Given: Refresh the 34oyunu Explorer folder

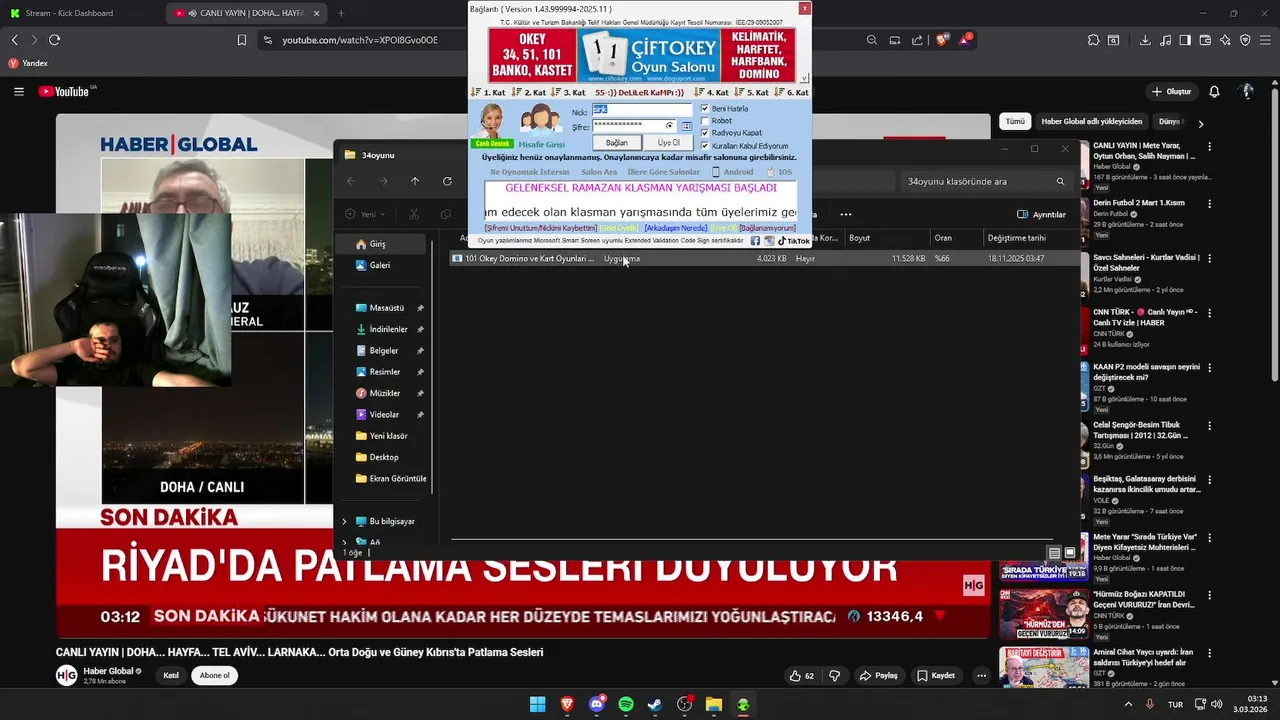Looking at the screenshot, I should (x=447, y=181).
